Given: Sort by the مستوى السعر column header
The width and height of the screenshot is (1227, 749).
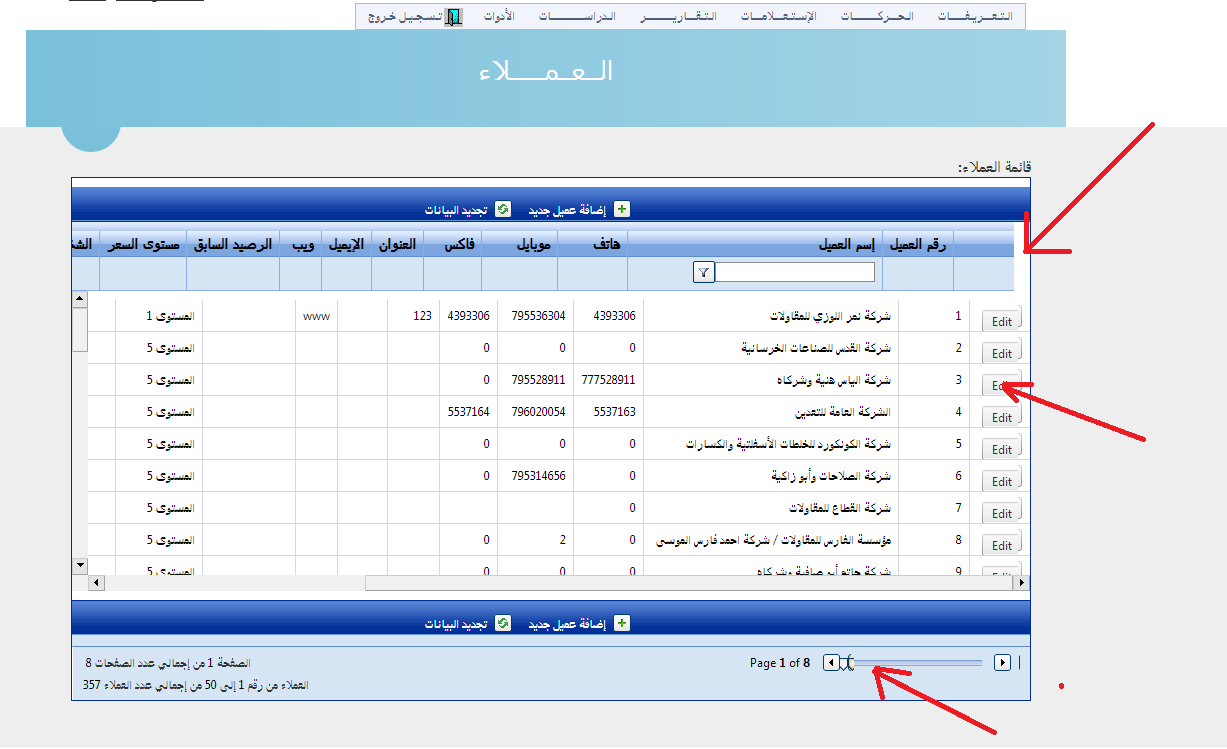Looking at the screenshot, I should pyautogui.click(x=142, y=243).
